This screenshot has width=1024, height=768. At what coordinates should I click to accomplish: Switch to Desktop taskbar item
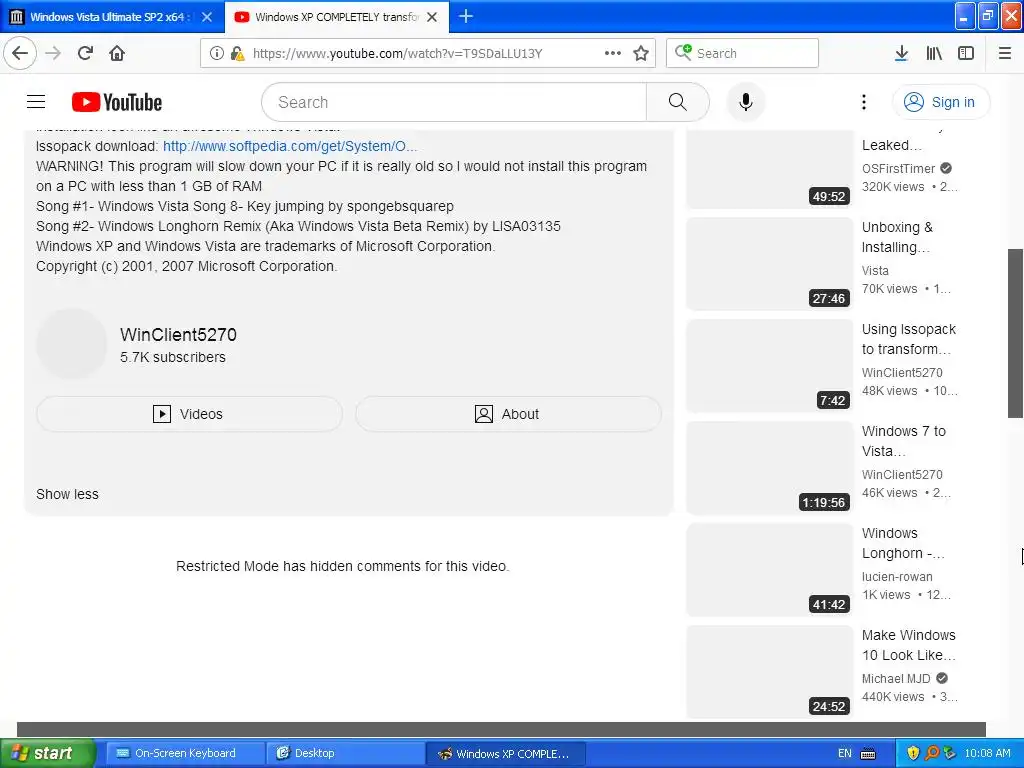click(x=346, y=753)
